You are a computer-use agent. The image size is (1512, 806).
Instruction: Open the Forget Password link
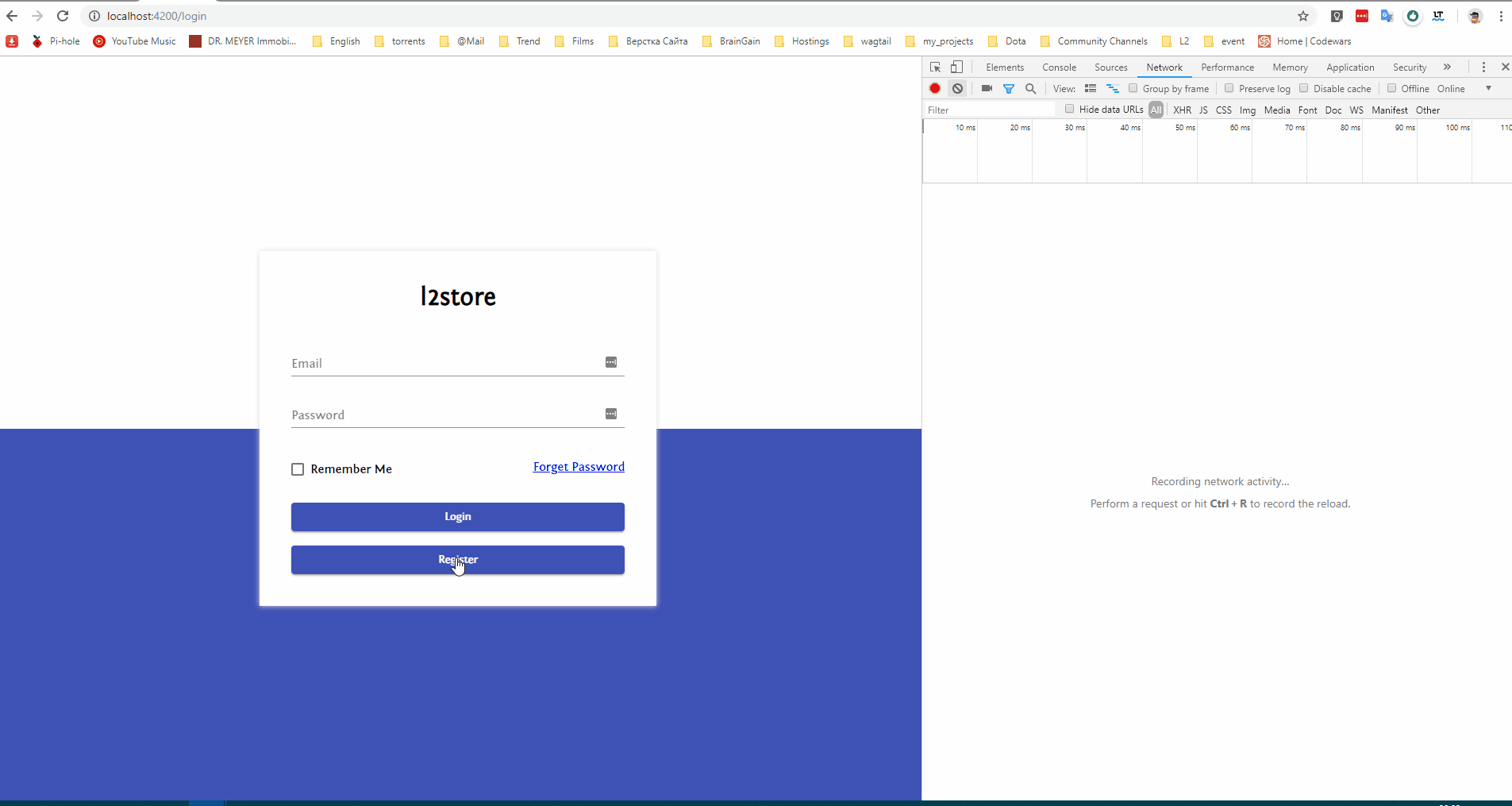[578, 467]
